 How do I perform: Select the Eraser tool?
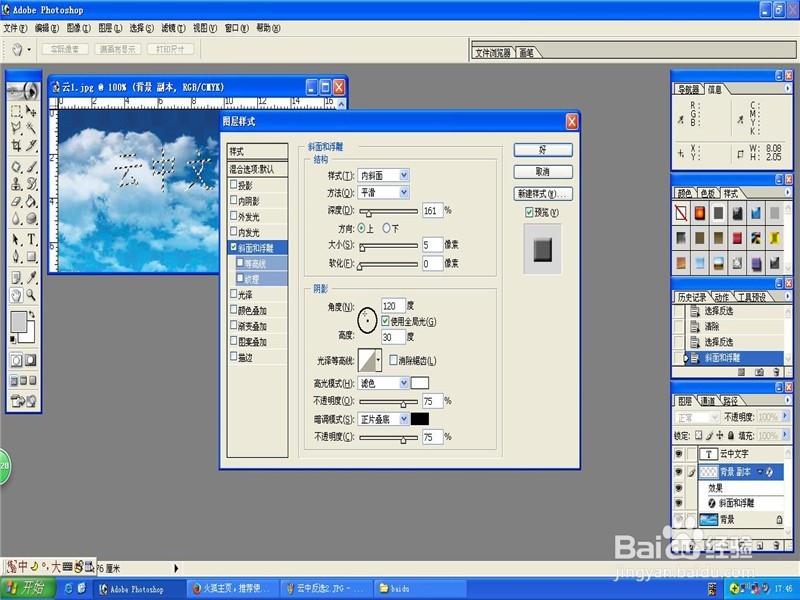click(x=16, y=201)
